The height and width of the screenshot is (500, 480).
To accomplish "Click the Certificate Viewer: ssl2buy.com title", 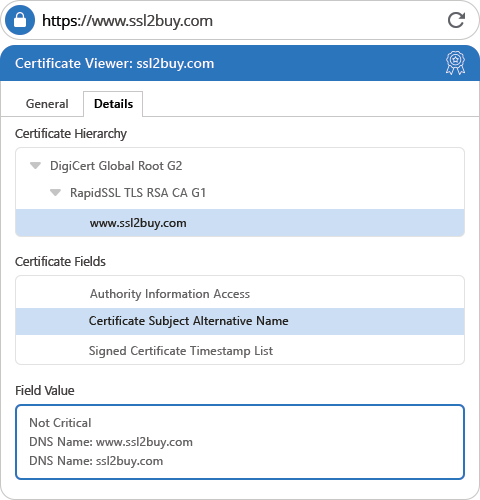I will (x=115, y=63).
